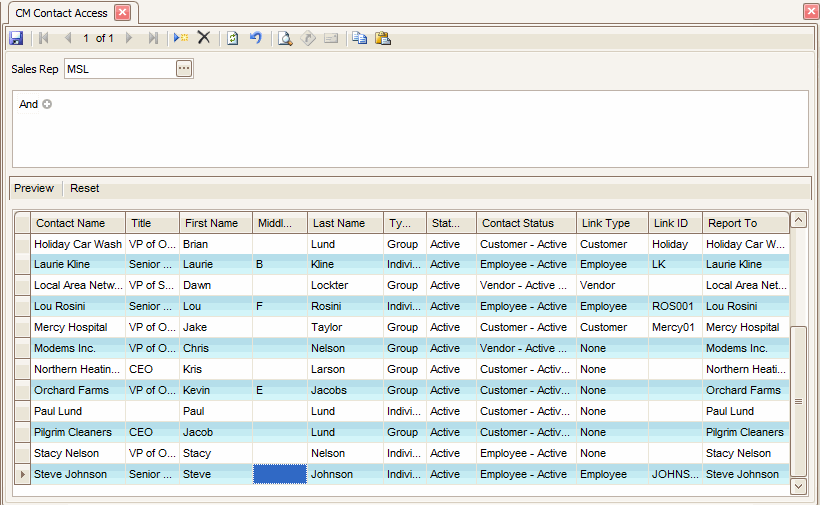Click scroll down arrow of grid scrollbar
This screenshot has height=505, width=820.
[x=798, y=485]
